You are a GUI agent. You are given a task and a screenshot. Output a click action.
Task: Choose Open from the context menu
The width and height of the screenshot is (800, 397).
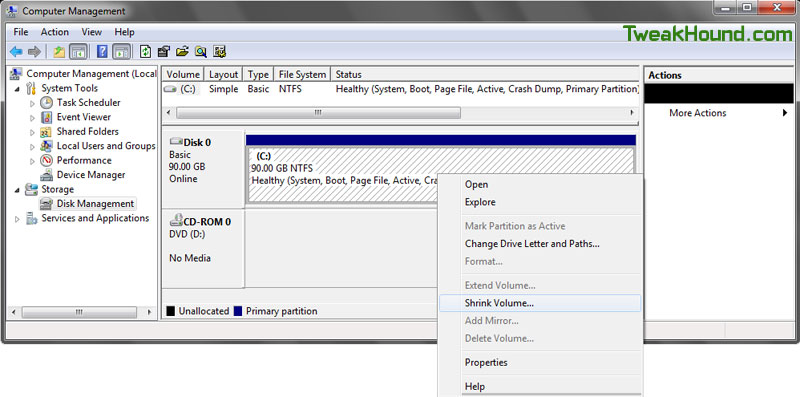[540, 185]
